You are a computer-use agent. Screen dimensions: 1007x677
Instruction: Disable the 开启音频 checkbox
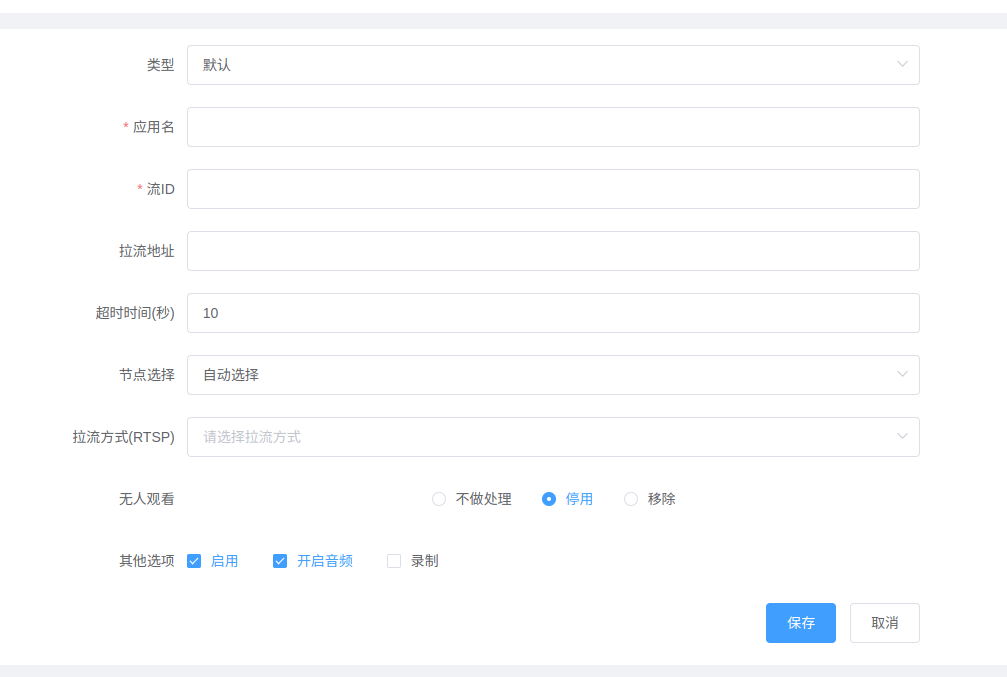pyautogui.click(x=280, y=561)
